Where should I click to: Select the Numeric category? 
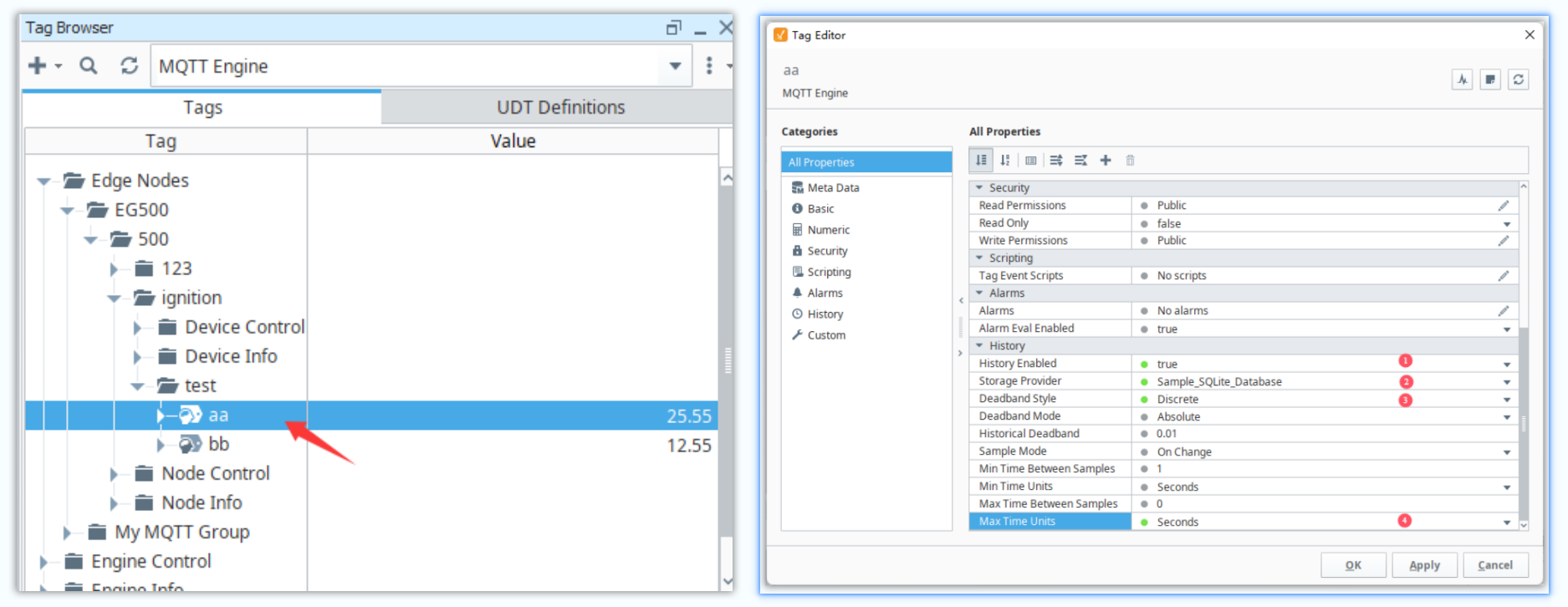(x=828, y=230)
